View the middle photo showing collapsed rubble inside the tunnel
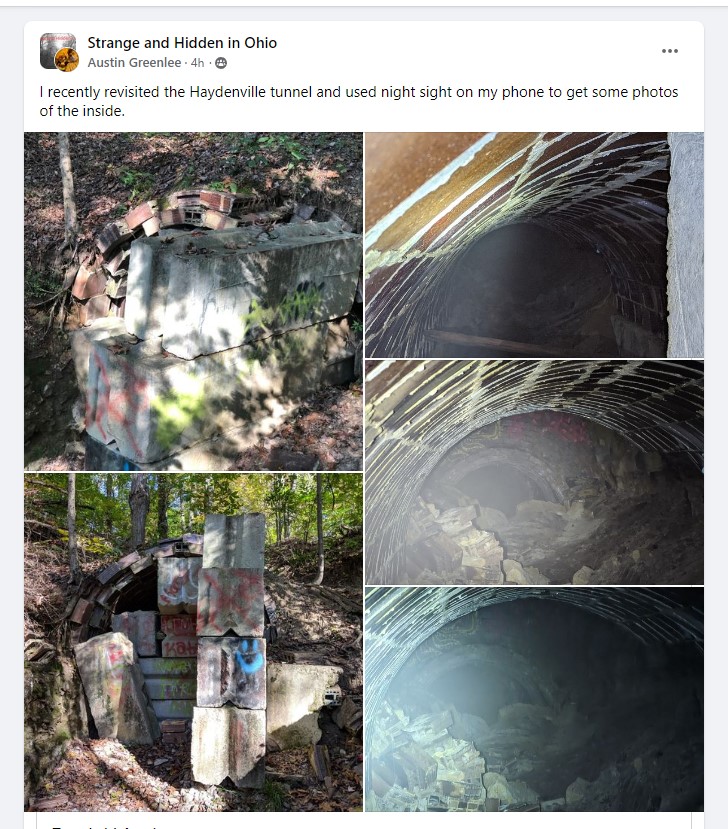 pyautogui.click(x=535, y=472)
